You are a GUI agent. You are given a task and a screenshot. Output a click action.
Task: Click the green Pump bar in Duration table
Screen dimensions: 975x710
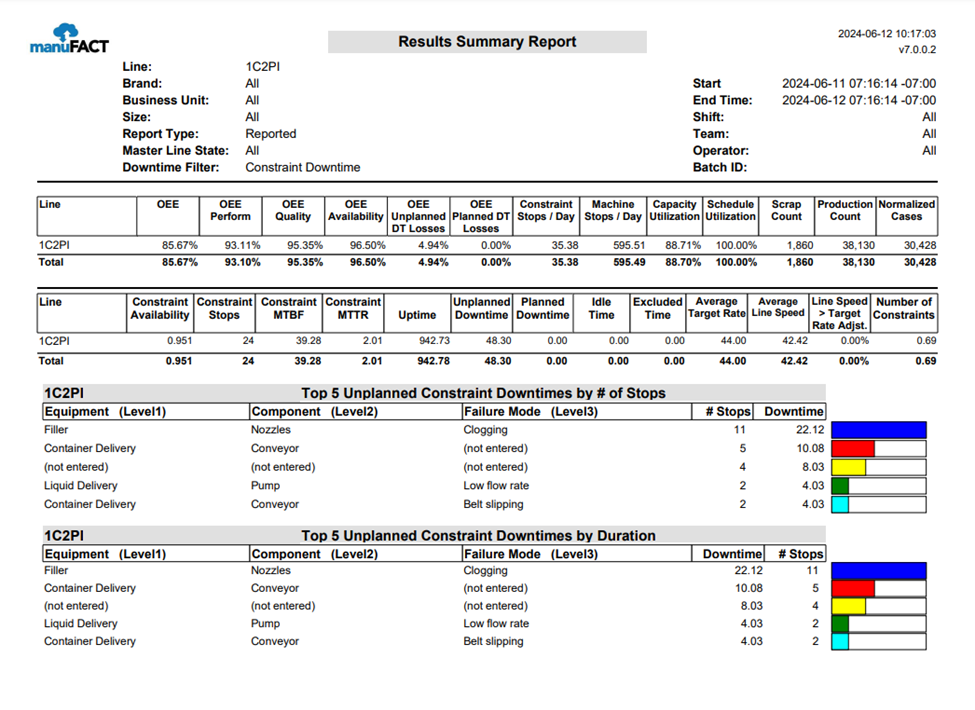[840, 624]
